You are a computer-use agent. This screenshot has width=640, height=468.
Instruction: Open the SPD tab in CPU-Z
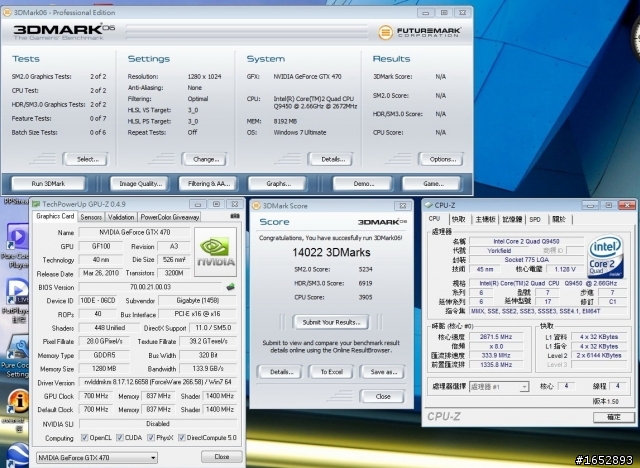(535, 220)
